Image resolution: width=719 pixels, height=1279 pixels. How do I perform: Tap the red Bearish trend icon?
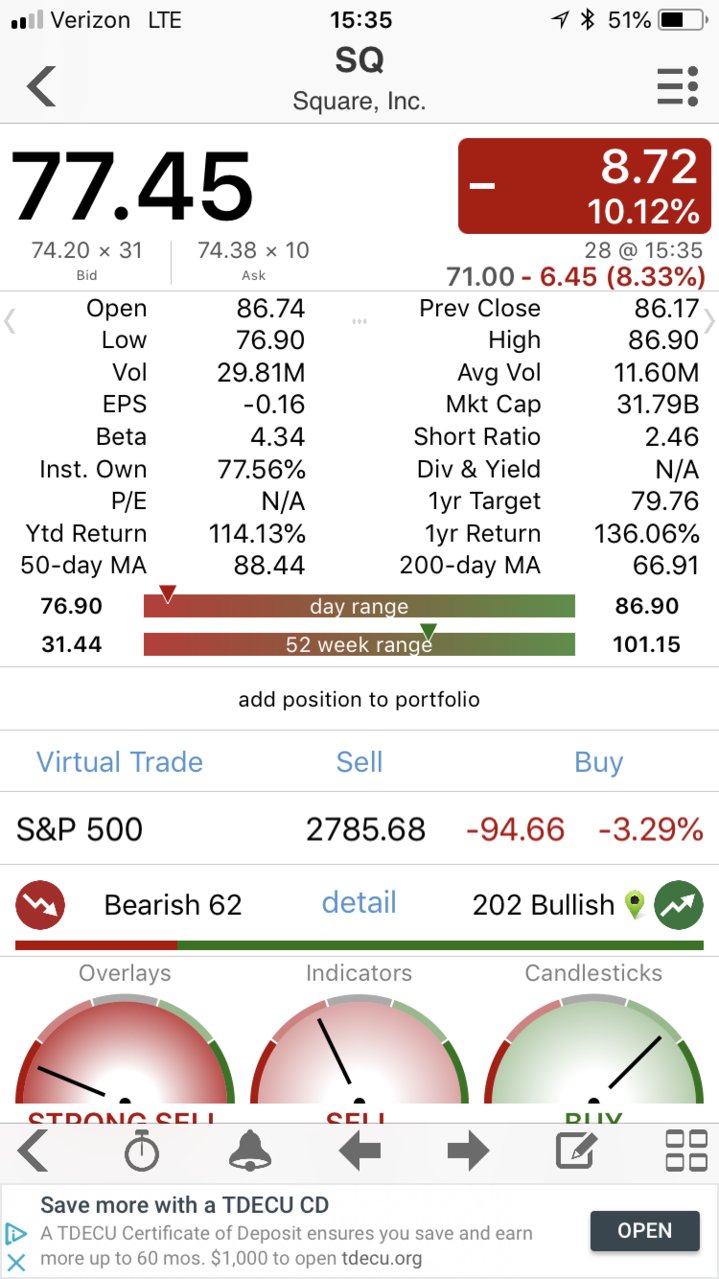pos(40,905)
